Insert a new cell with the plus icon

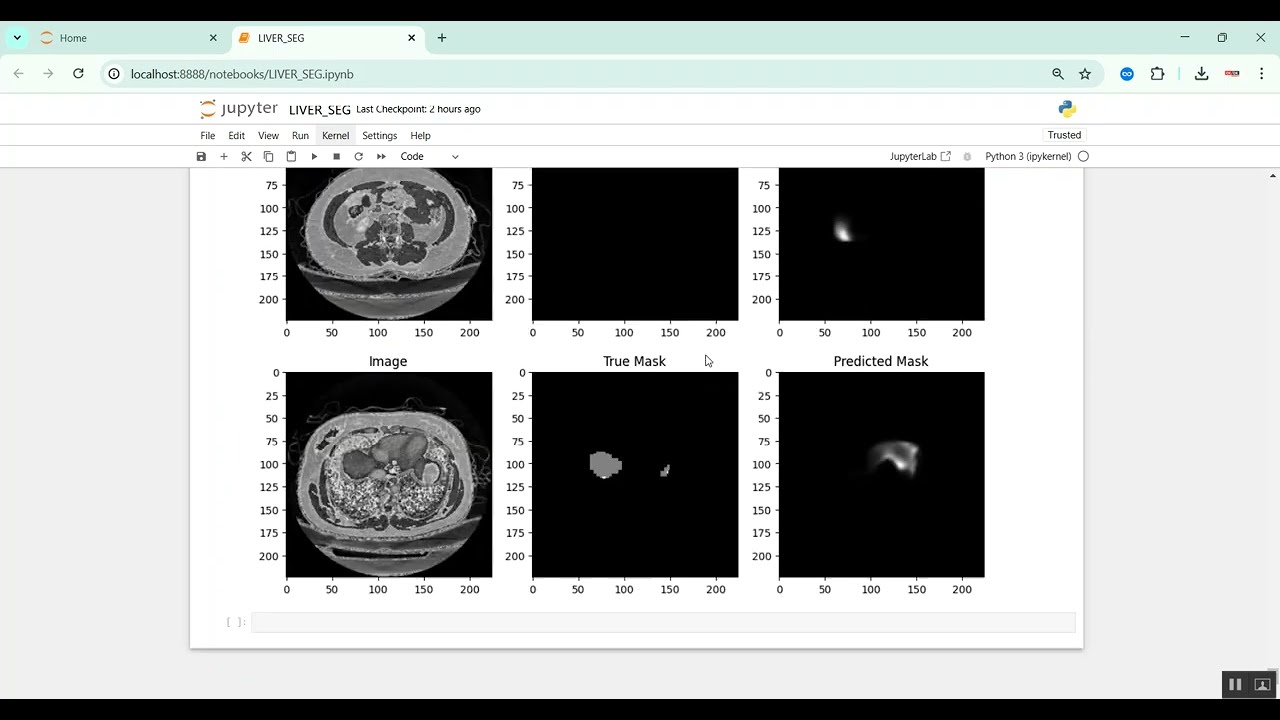224,156
